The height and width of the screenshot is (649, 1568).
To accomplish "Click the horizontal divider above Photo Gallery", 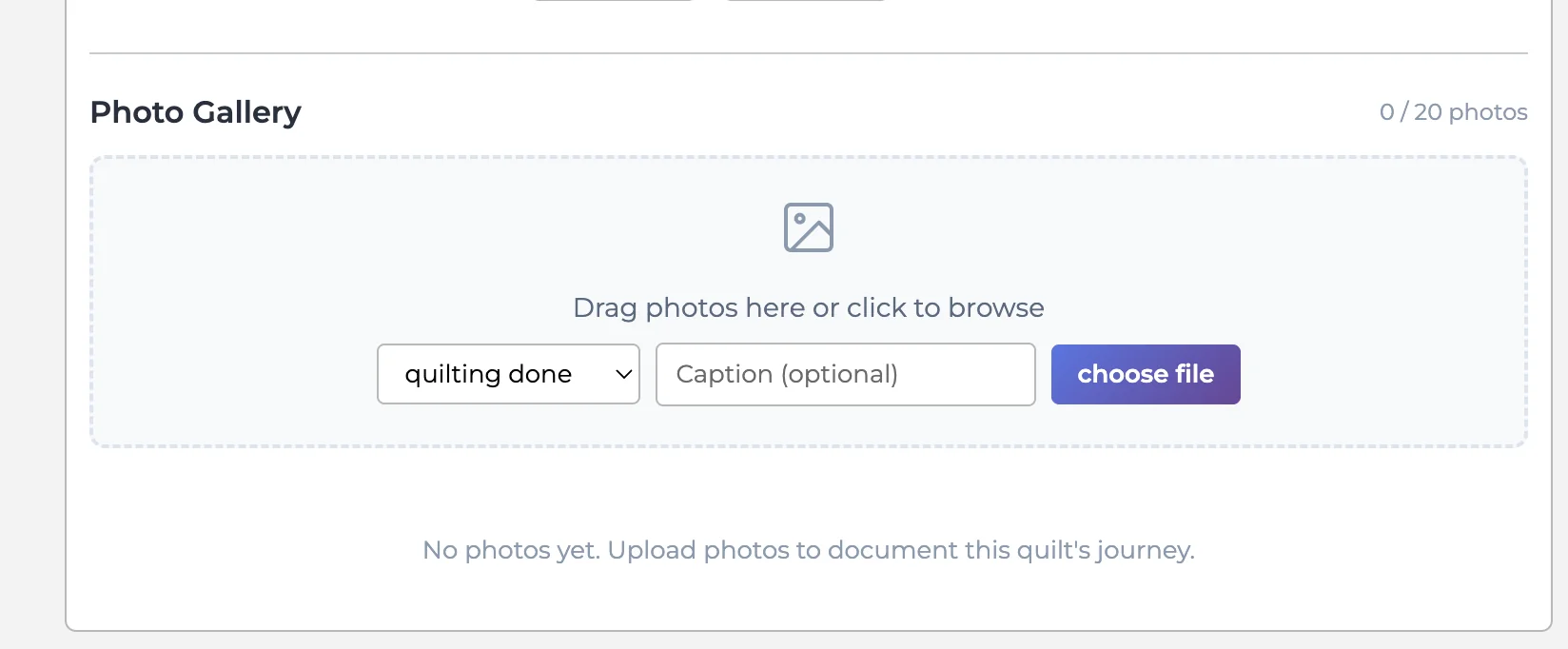I will [x=808, y=53].
